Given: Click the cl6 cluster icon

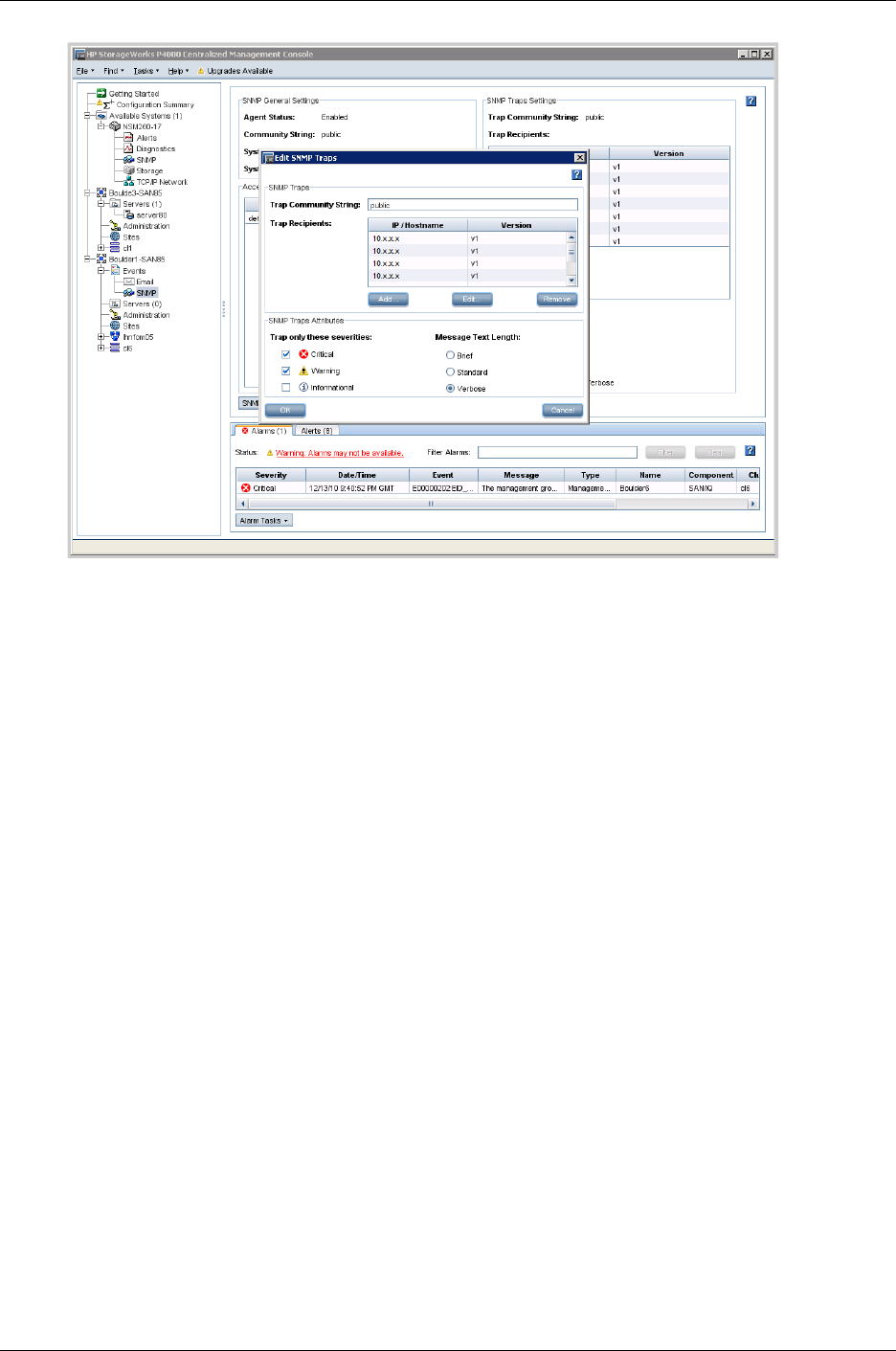Looking at the screenshot, I should tap(115, 349).
